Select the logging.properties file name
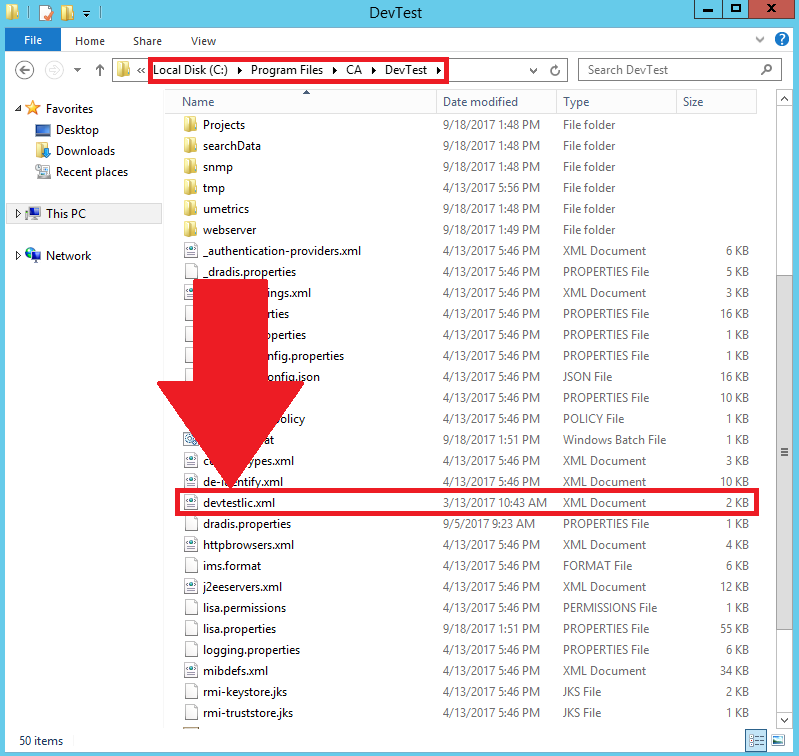The image size is (799, 756). [251, 650]
